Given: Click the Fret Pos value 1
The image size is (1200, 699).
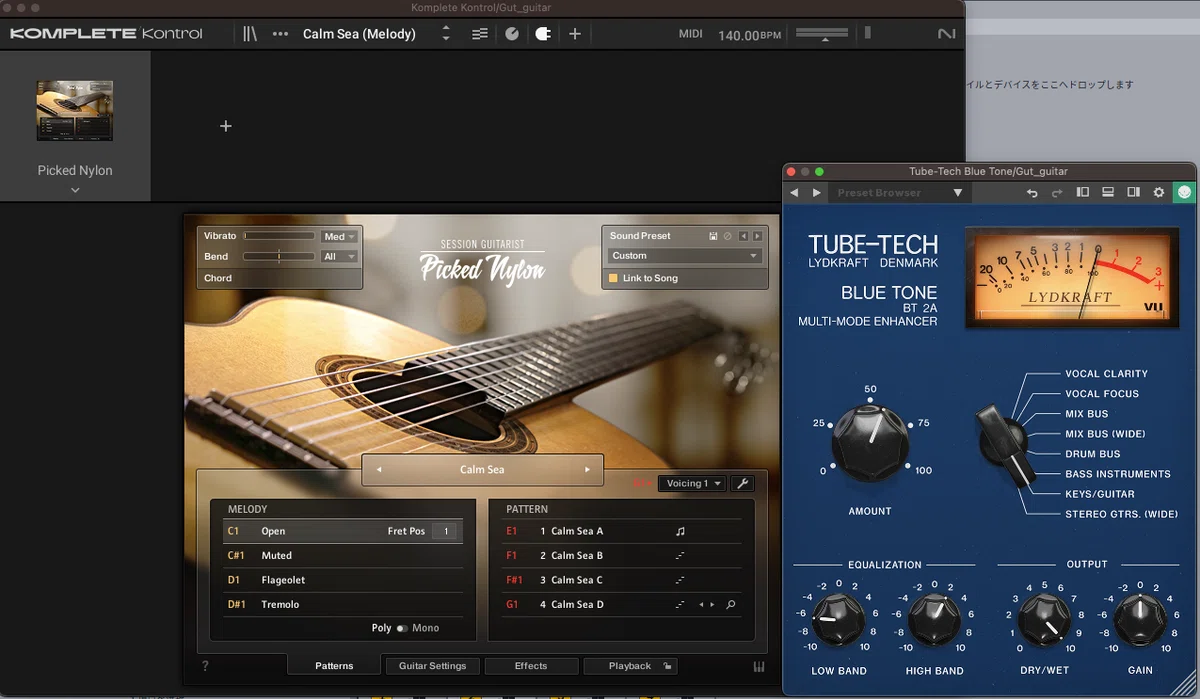Looking at the screenshot, I should tap(445, 531).
